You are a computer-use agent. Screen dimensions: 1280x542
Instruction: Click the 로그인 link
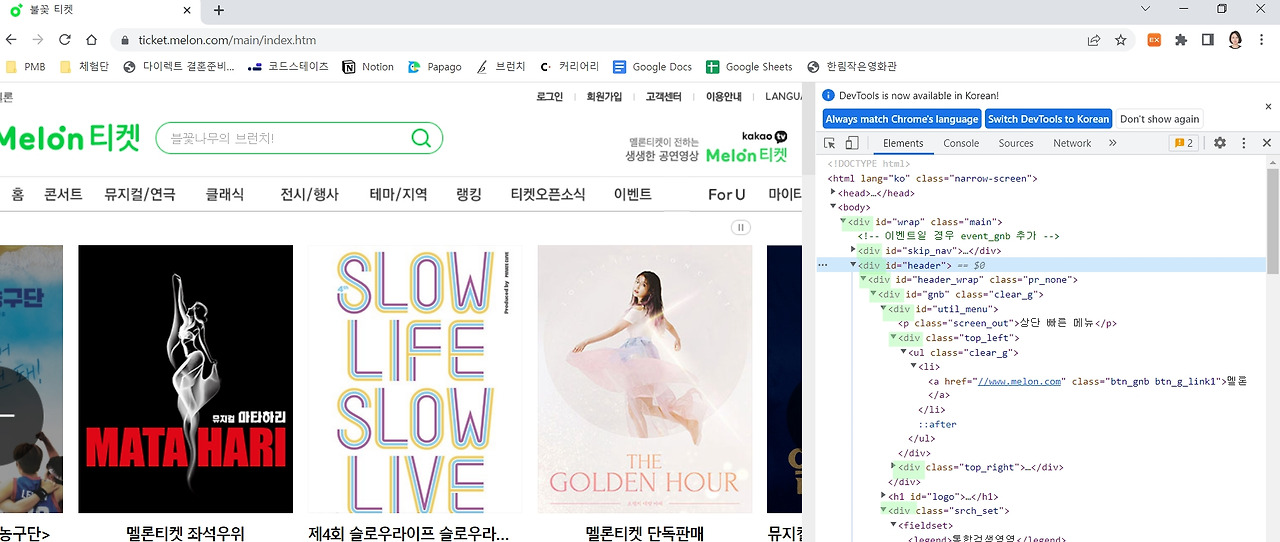pos(550,97)
